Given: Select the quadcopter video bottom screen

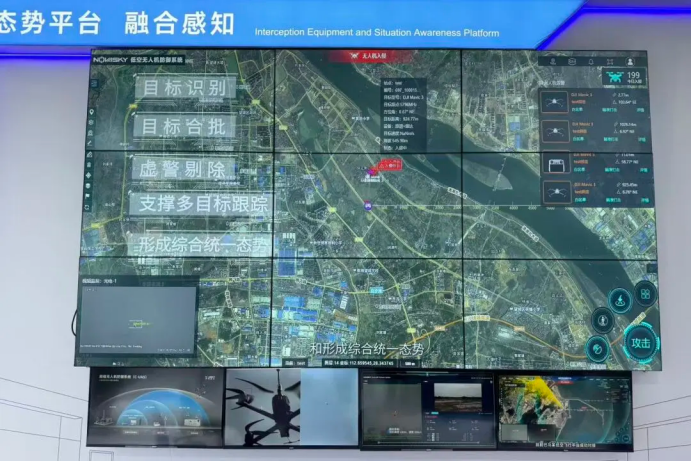Looking at the screenshot, I should point(291,407).
